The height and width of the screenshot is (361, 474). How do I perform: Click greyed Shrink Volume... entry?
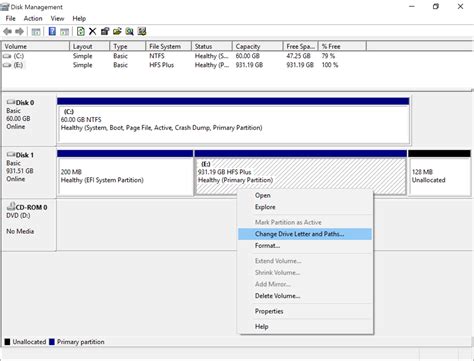(305, 273)
